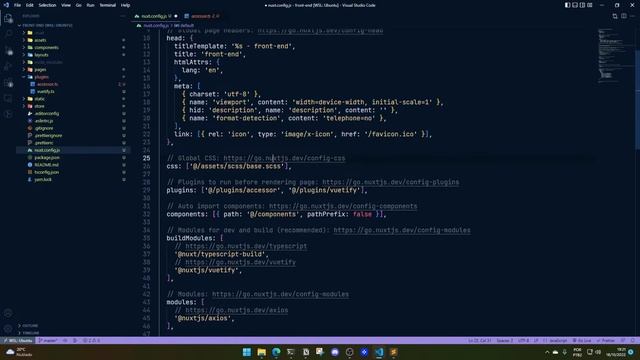640x360 pixels.
Task: Open the Discord icon on the taskbar
Action: point(335,352)
